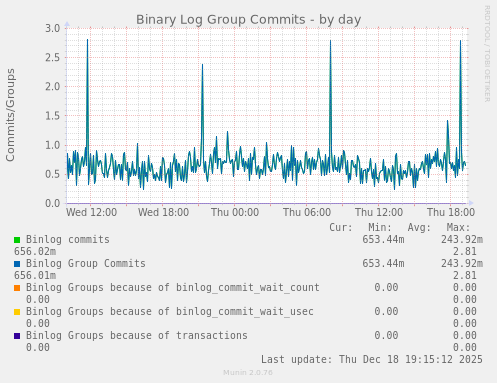Viewport: 497px width, 383px height.
Task: Click the 0.0 y-axis value
Action: (53, 203)
